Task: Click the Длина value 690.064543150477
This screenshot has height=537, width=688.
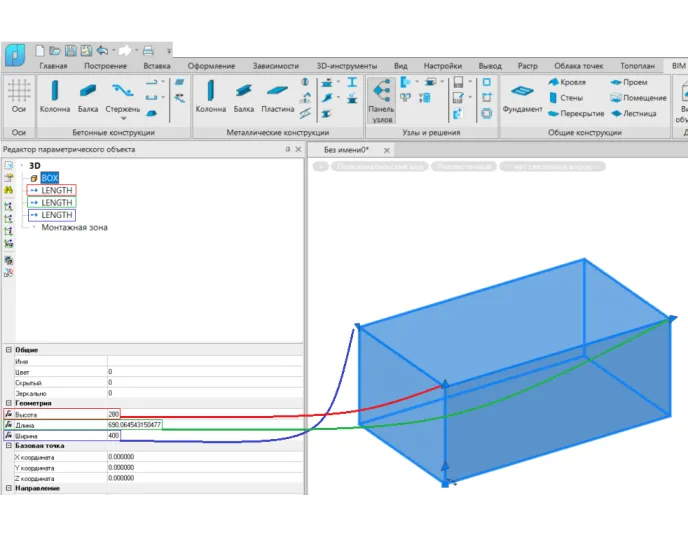Action: coord(134,425)
